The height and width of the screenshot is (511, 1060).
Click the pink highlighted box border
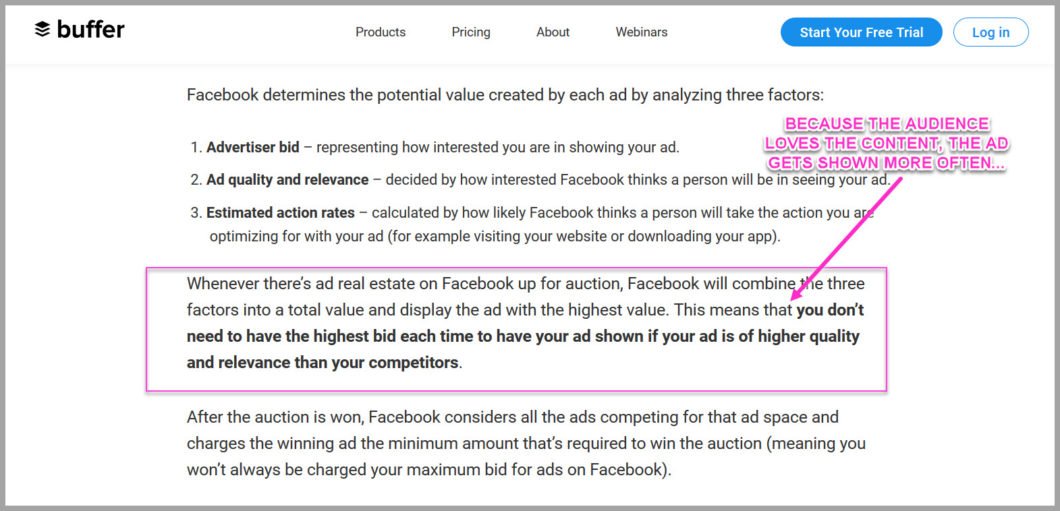pos(516,267)
